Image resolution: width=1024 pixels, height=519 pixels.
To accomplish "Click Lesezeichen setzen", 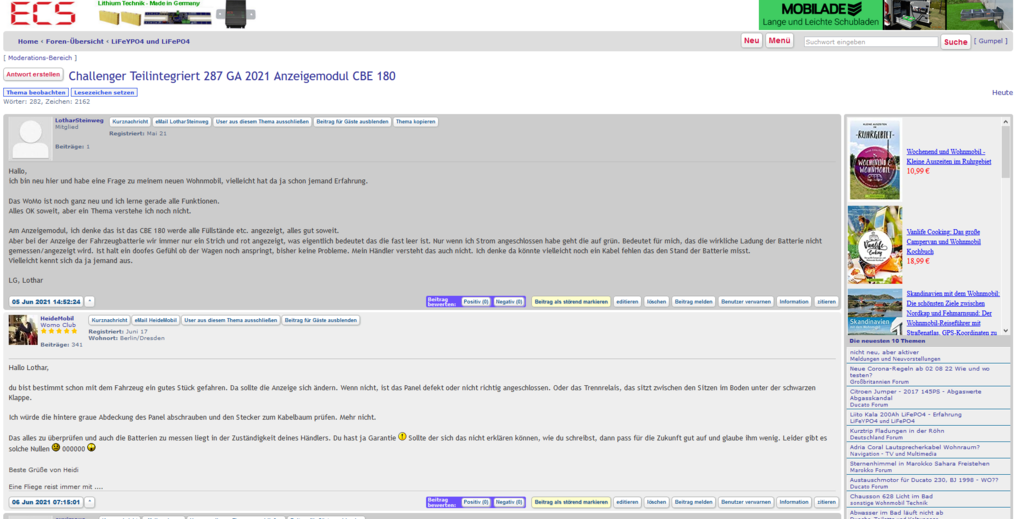I will [x=104, y=93].
